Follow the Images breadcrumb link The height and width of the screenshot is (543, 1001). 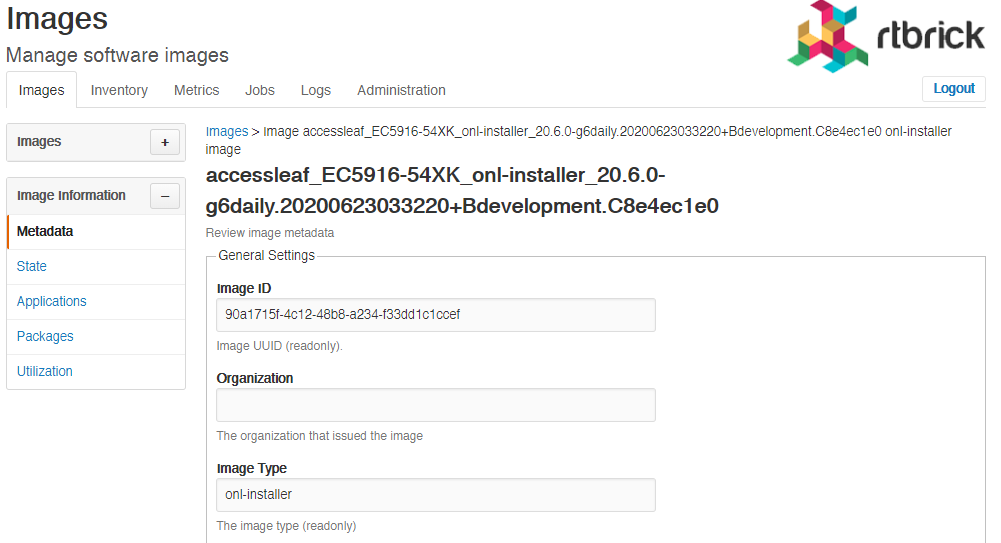[x=227, y=131]
